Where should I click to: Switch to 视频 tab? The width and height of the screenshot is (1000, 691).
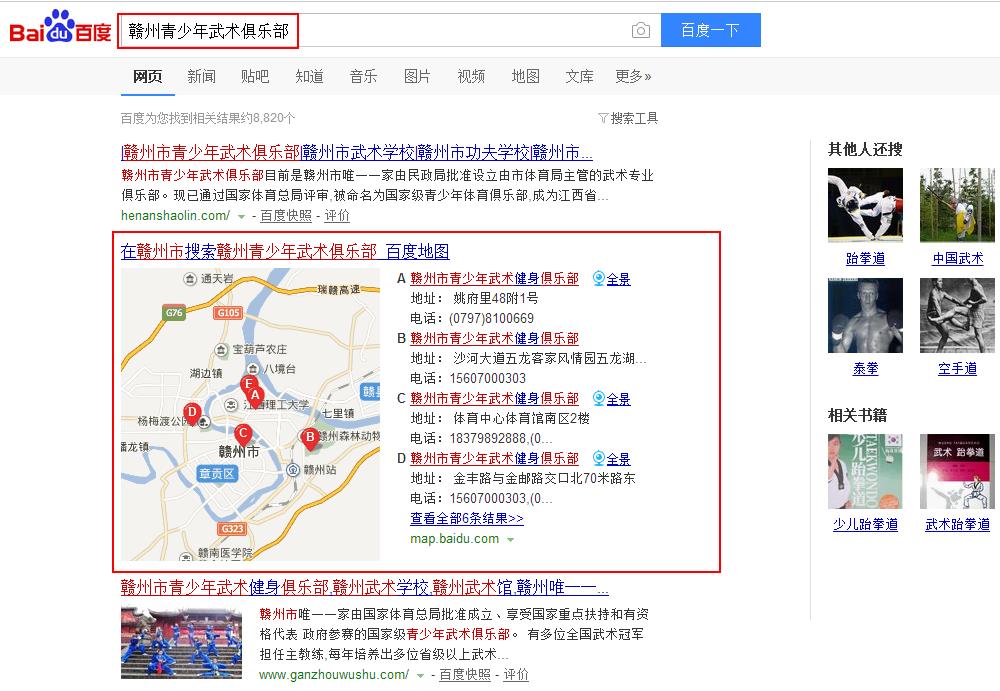[471, 77]
